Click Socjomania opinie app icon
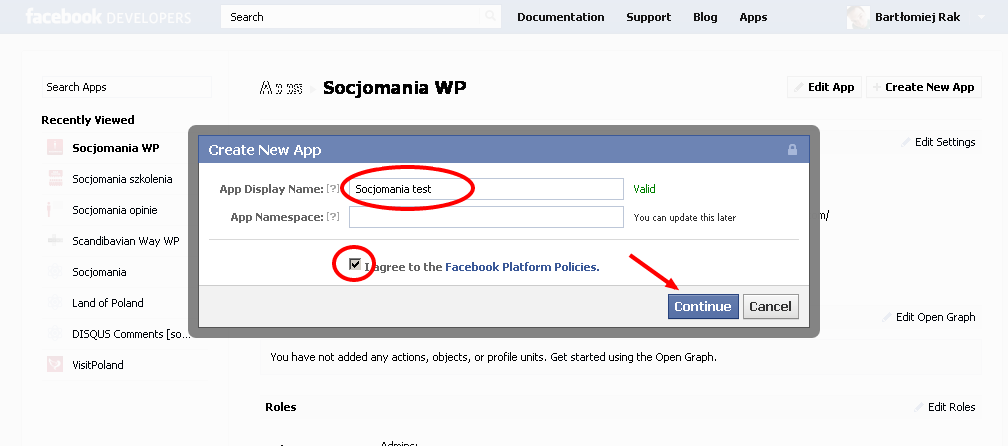The width and height of the screenshot is (1008, 446). 55,210
